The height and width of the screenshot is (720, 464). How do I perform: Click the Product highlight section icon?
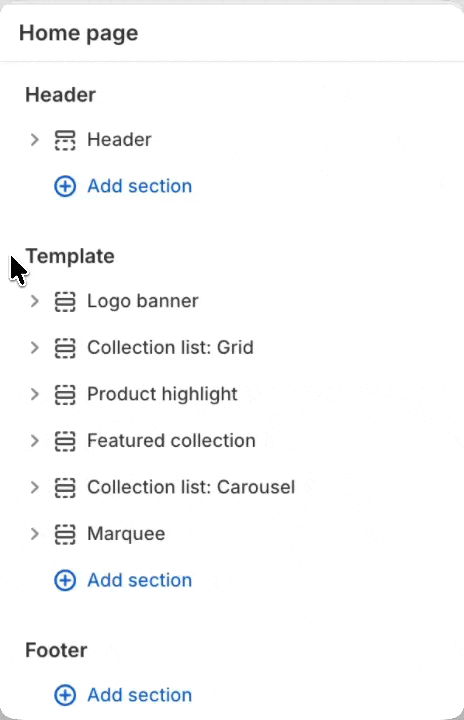coord(65,394)
